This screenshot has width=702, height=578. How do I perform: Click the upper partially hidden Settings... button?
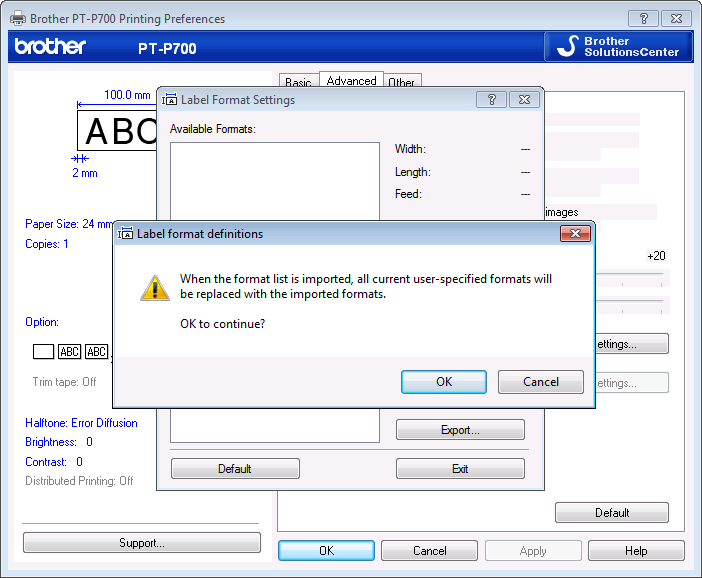[632, 344]
